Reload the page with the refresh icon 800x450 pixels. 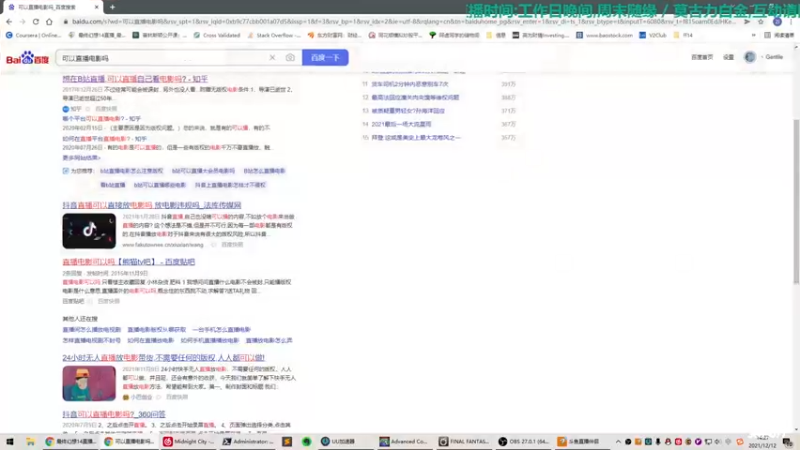tap(36, 21)
